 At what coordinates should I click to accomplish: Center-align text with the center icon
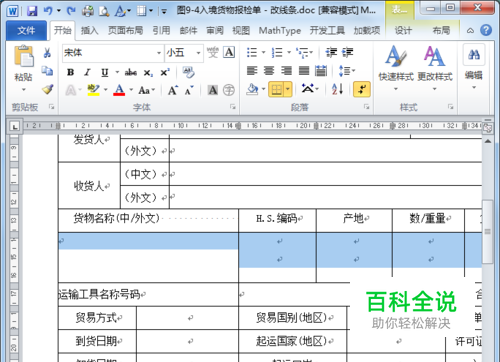tap(269, 71)
